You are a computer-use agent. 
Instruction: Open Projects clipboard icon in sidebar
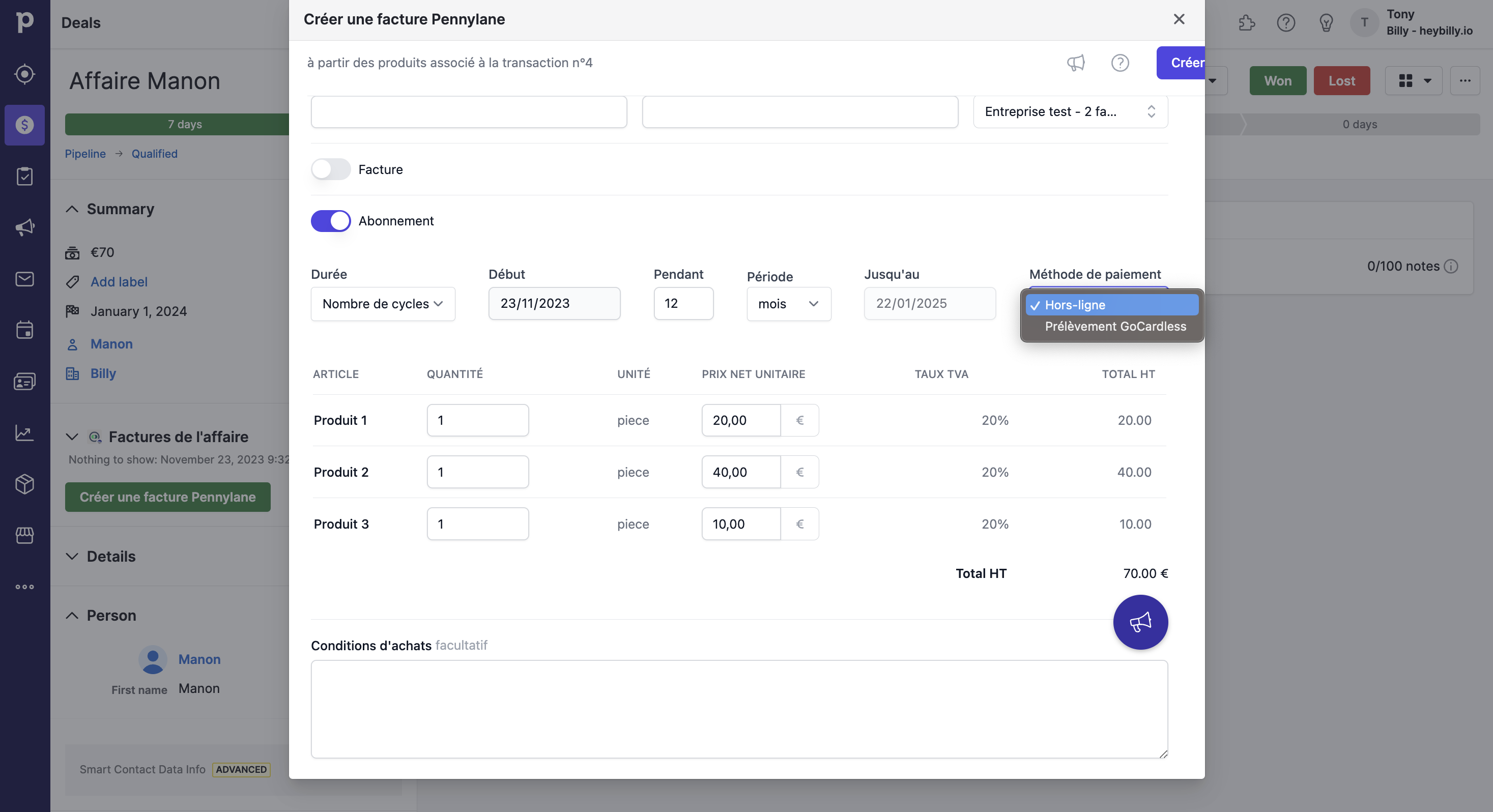tap(24, 176)
